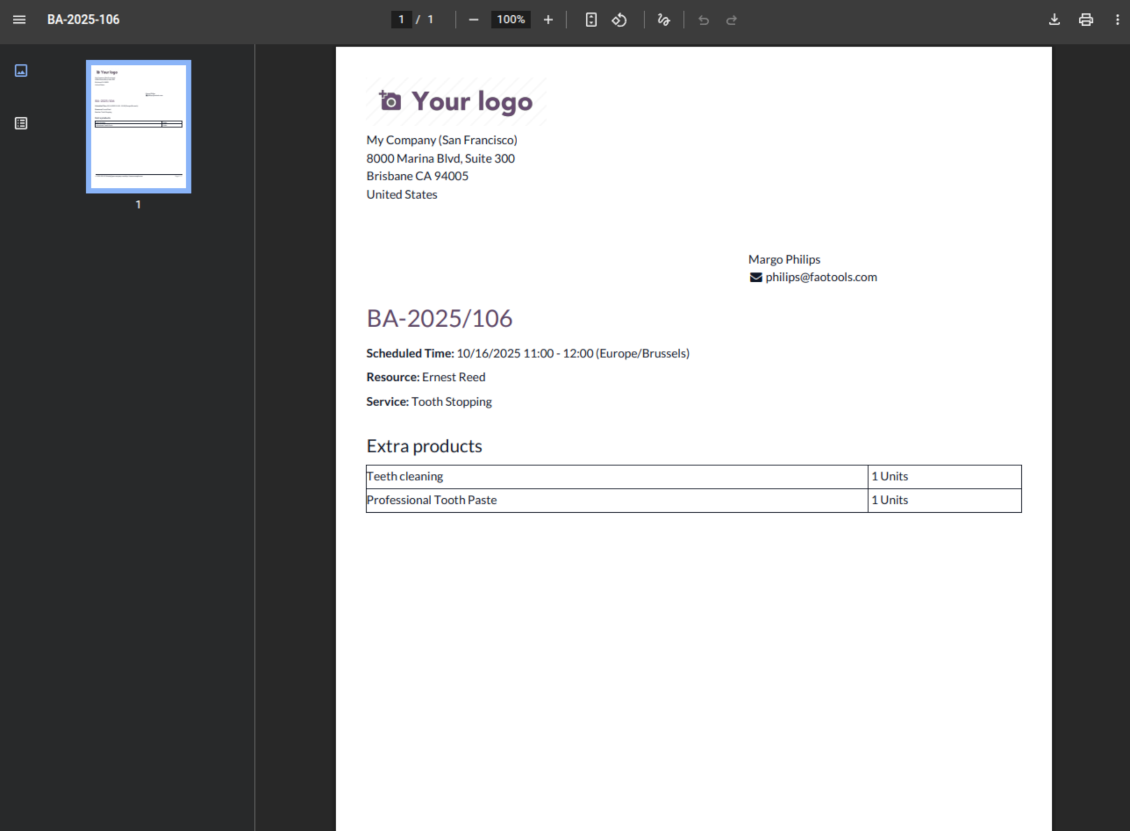Click the Professional Tooth Paste cell
This screenshot has height=831, width=1130.
617,500
